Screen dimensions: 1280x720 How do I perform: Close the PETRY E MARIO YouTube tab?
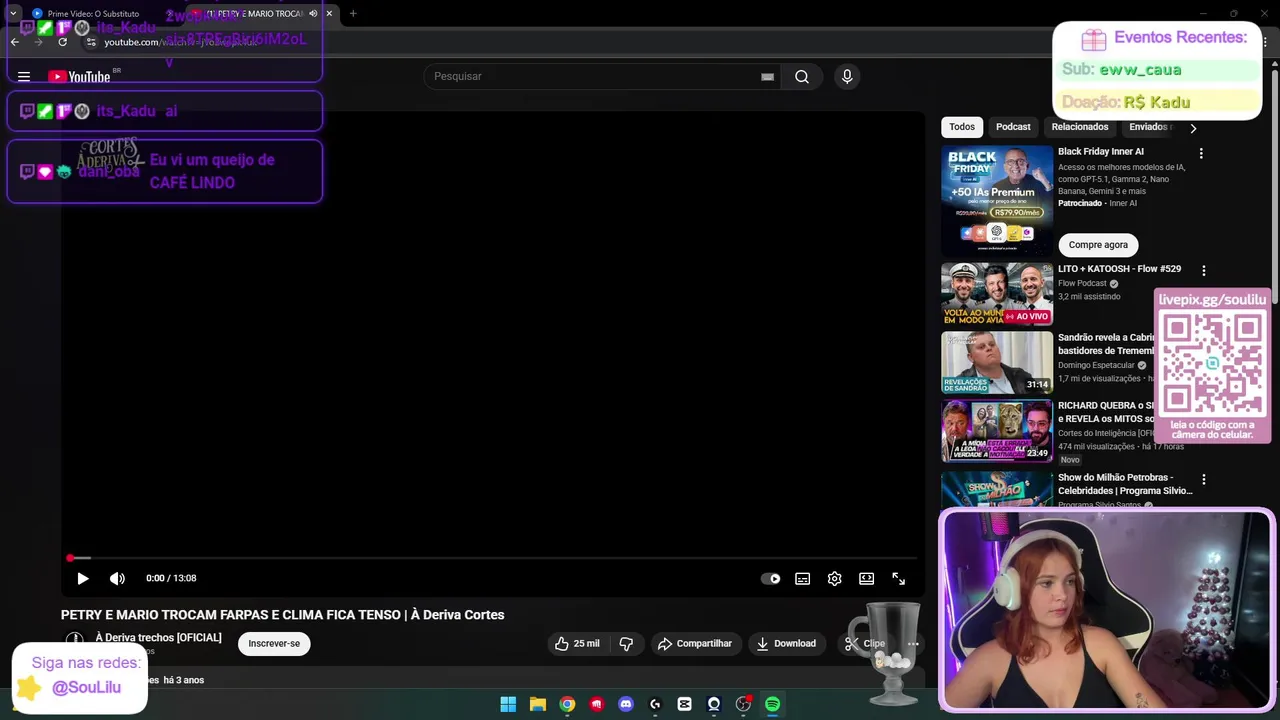click(x=329, y=14)
